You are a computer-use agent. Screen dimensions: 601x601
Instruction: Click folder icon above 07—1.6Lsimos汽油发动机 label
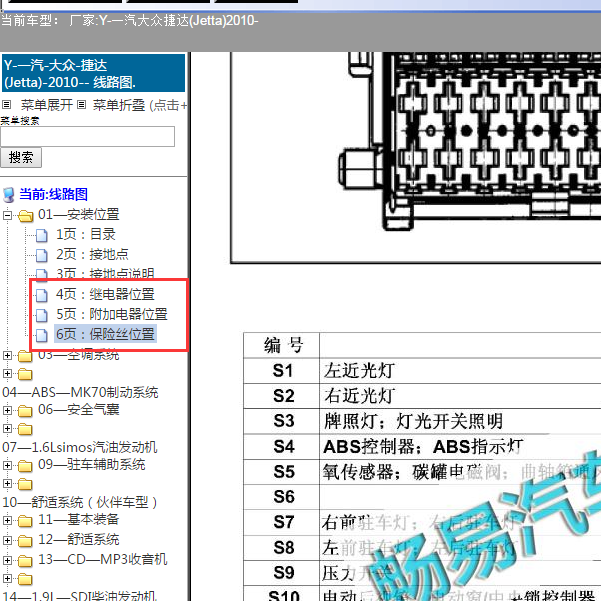point(25,429)
